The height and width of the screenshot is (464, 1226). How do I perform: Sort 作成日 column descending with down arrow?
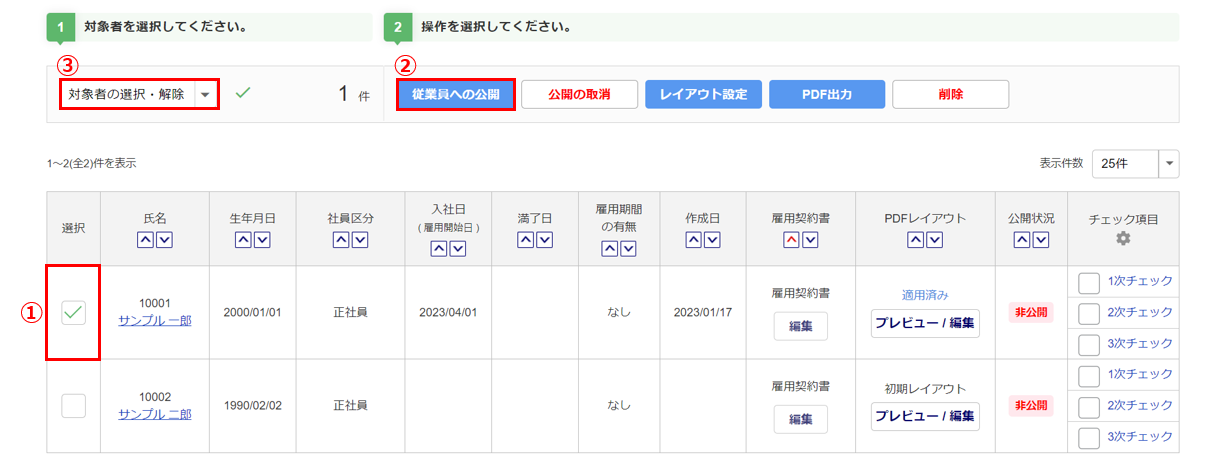pyautogui.click(x=713, y=239)
